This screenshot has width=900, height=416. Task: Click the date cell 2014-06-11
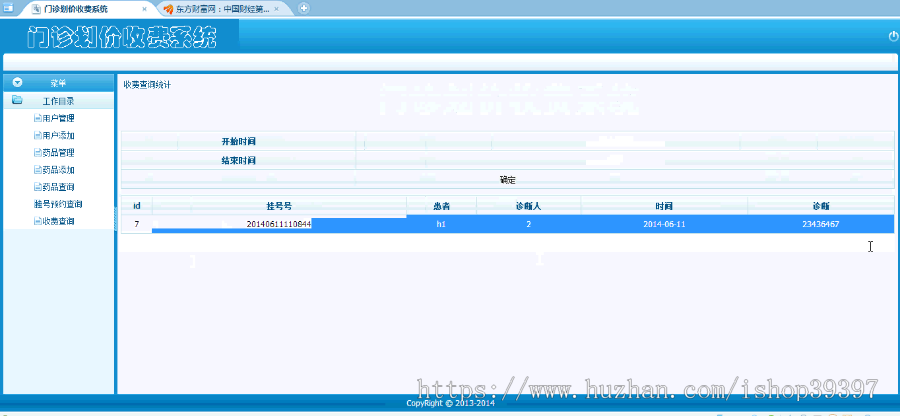[x=664, y=224]
